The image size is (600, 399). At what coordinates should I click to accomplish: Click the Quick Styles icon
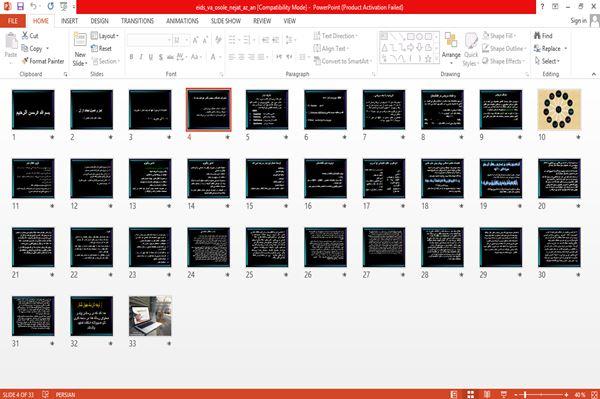click(471, 41)
